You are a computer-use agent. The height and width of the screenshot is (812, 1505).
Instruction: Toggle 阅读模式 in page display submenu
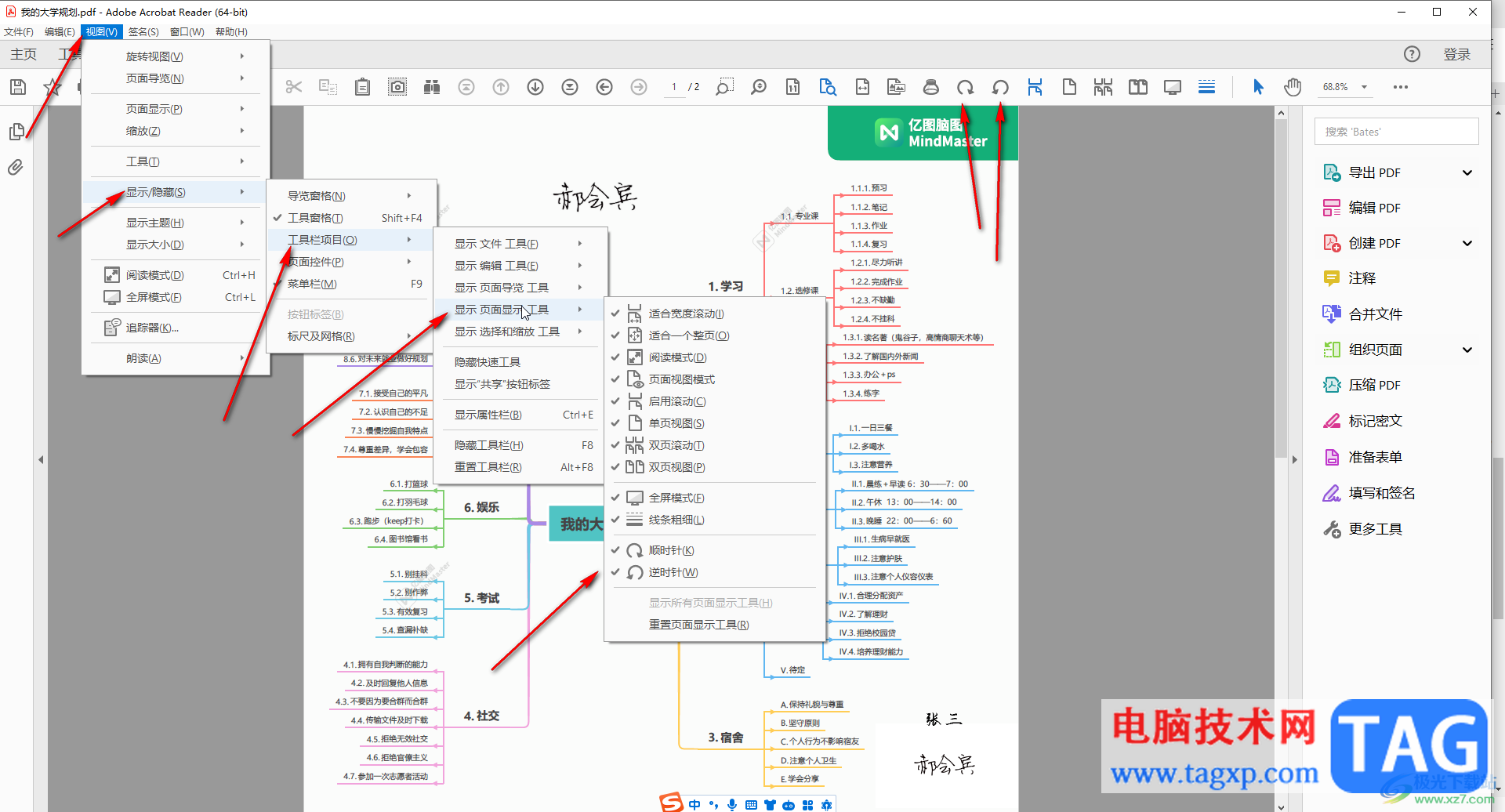point(715,357)
